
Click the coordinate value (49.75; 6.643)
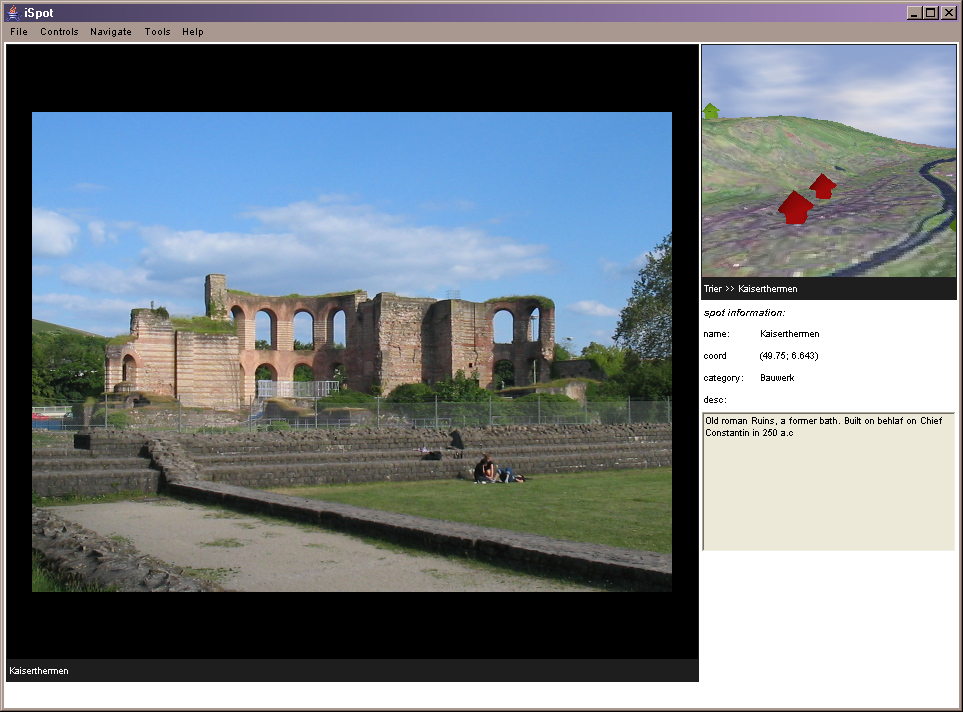point(789,356)
